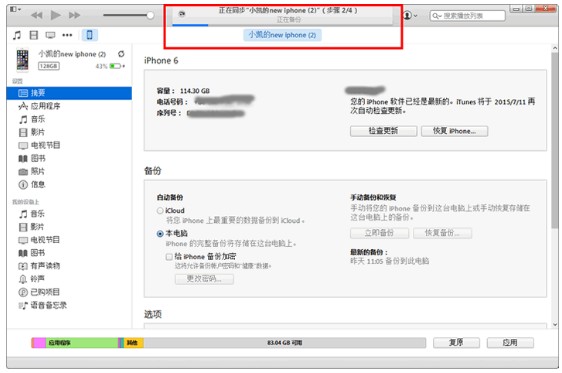Image resolution: width=562 pixels, height=373 pixels.
Task: Click the search playlist input field
Action: point(467,16)
